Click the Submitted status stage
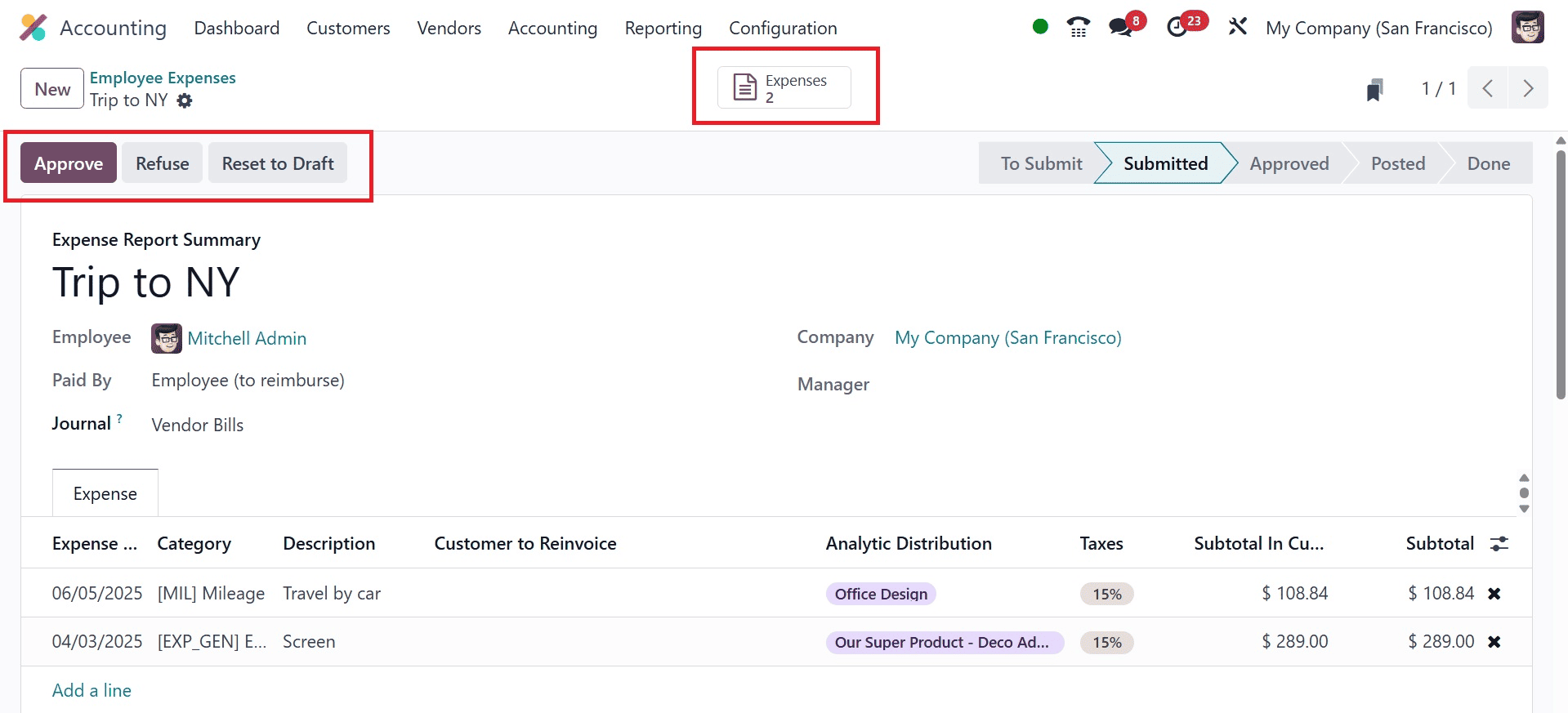Screen dimensions: 1568x713 [1165, 163]
